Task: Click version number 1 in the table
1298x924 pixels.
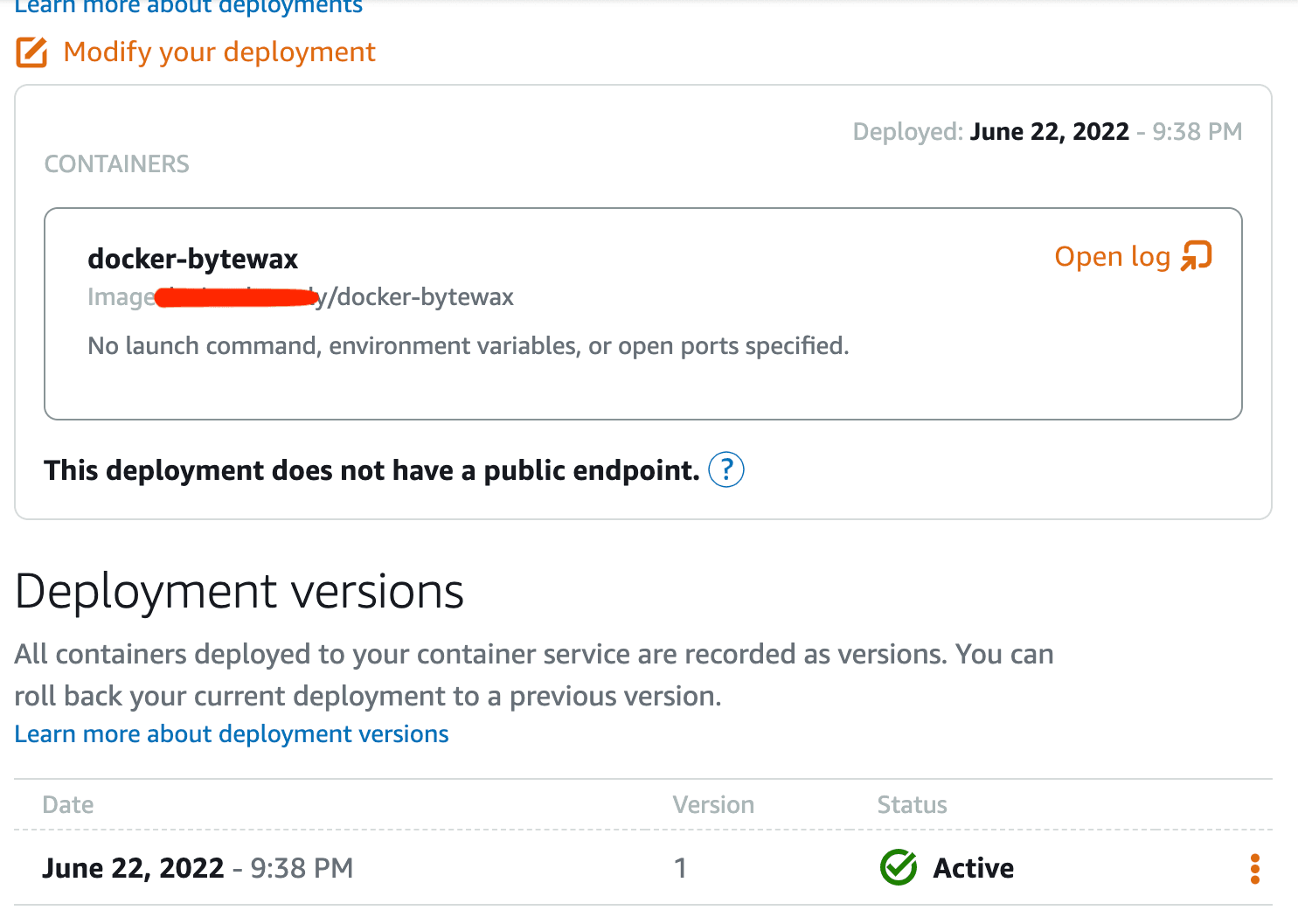Action: coord(680,868)
